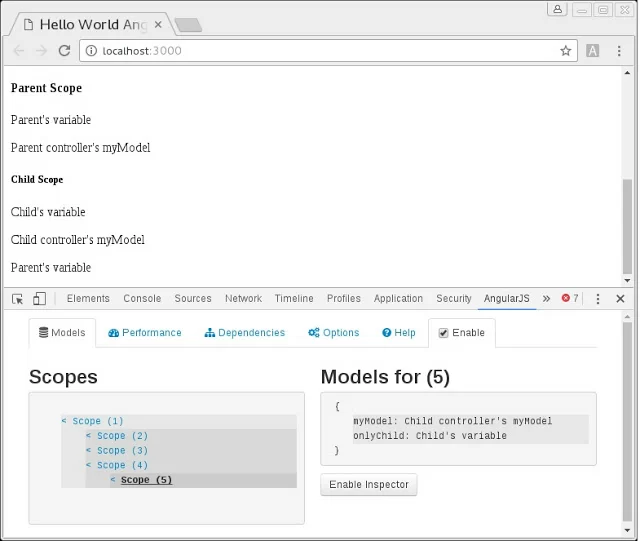Viewport: 640px width, 541px height.
Task: Show more DevTools tabs with the chevron
Action: [x=546, y=299]
